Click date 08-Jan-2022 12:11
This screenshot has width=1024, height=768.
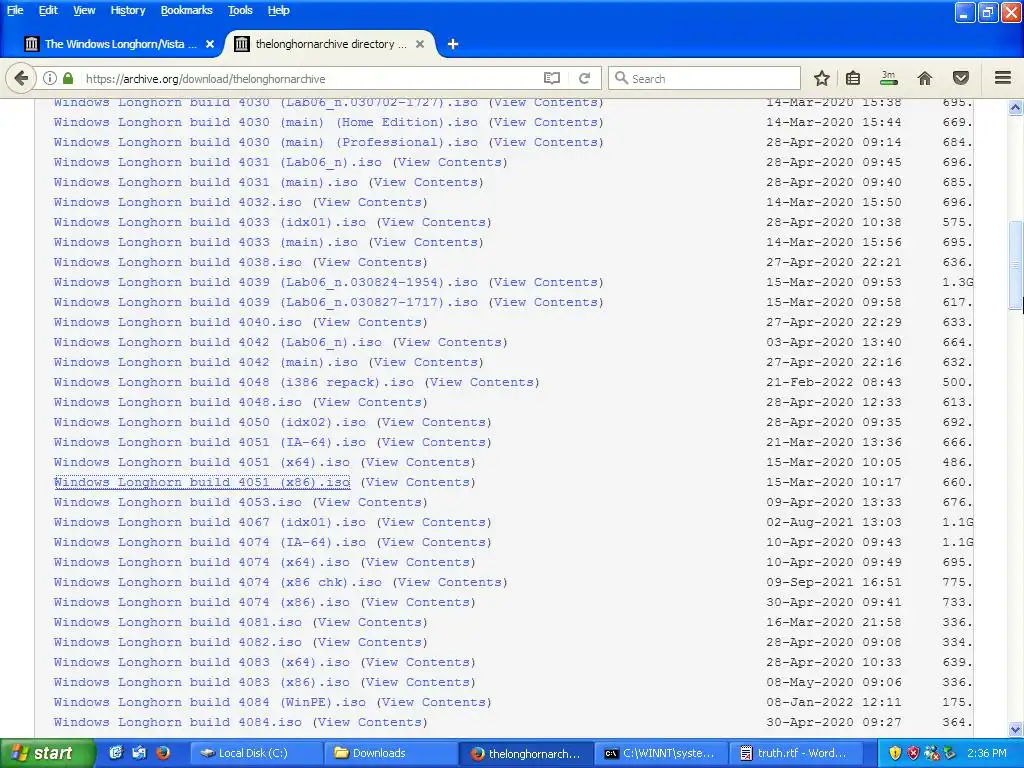click(x=834, y=702)
